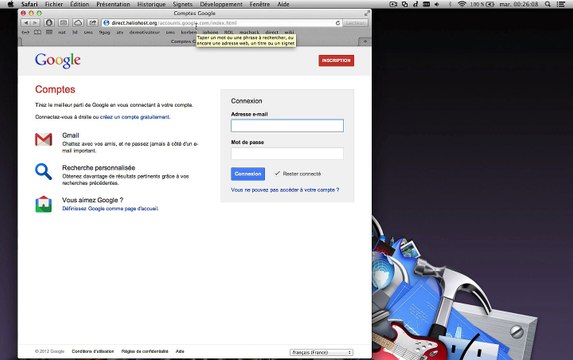Click Définissez Google comme page d'accueil link
Screen dimensions: 573x360
110,209
